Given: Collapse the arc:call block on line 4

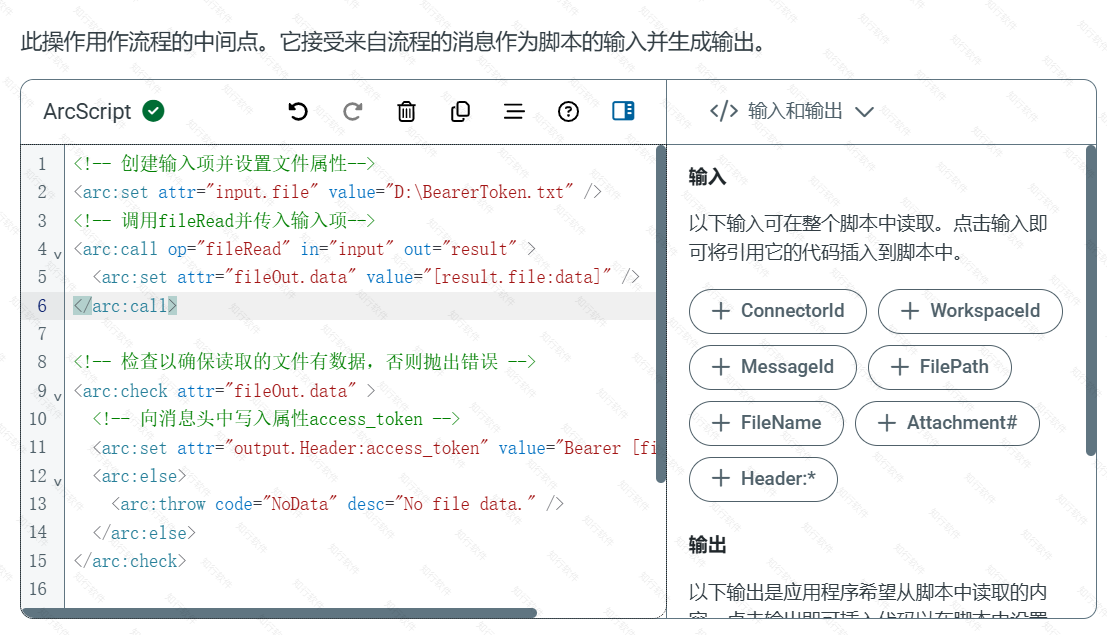Looking at the screenshot, I should 57,253.
